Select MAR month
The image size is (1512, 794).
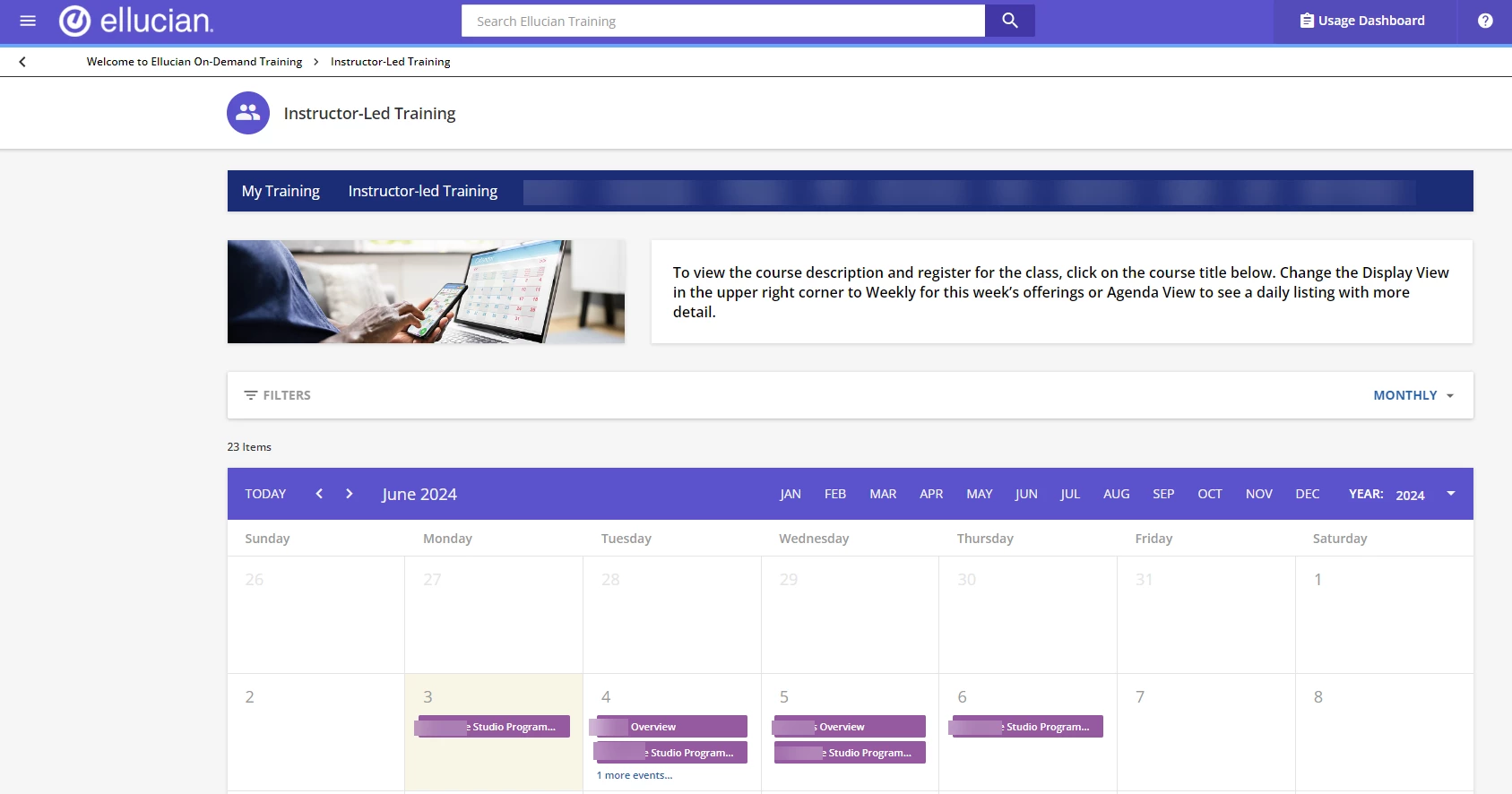[883, 494]
